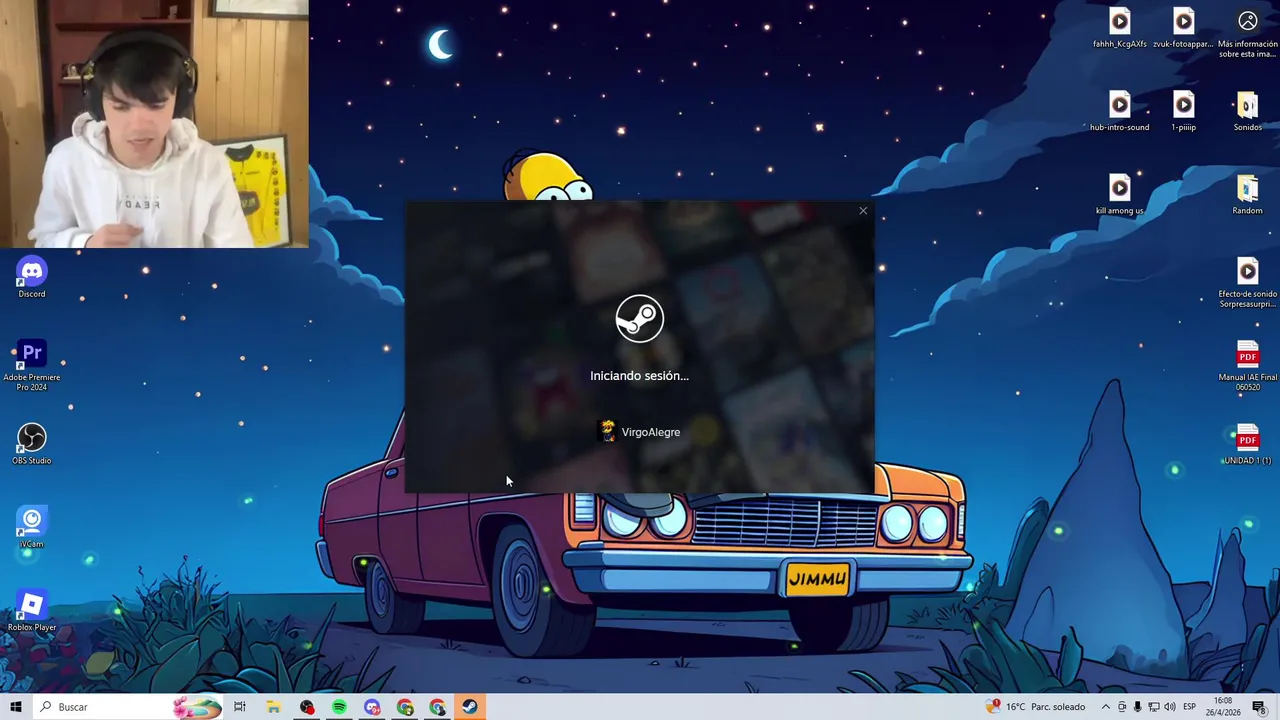Screen dimensions: 1280x720
Task: Click the Iniciando sesión status text
Action: 639,376
